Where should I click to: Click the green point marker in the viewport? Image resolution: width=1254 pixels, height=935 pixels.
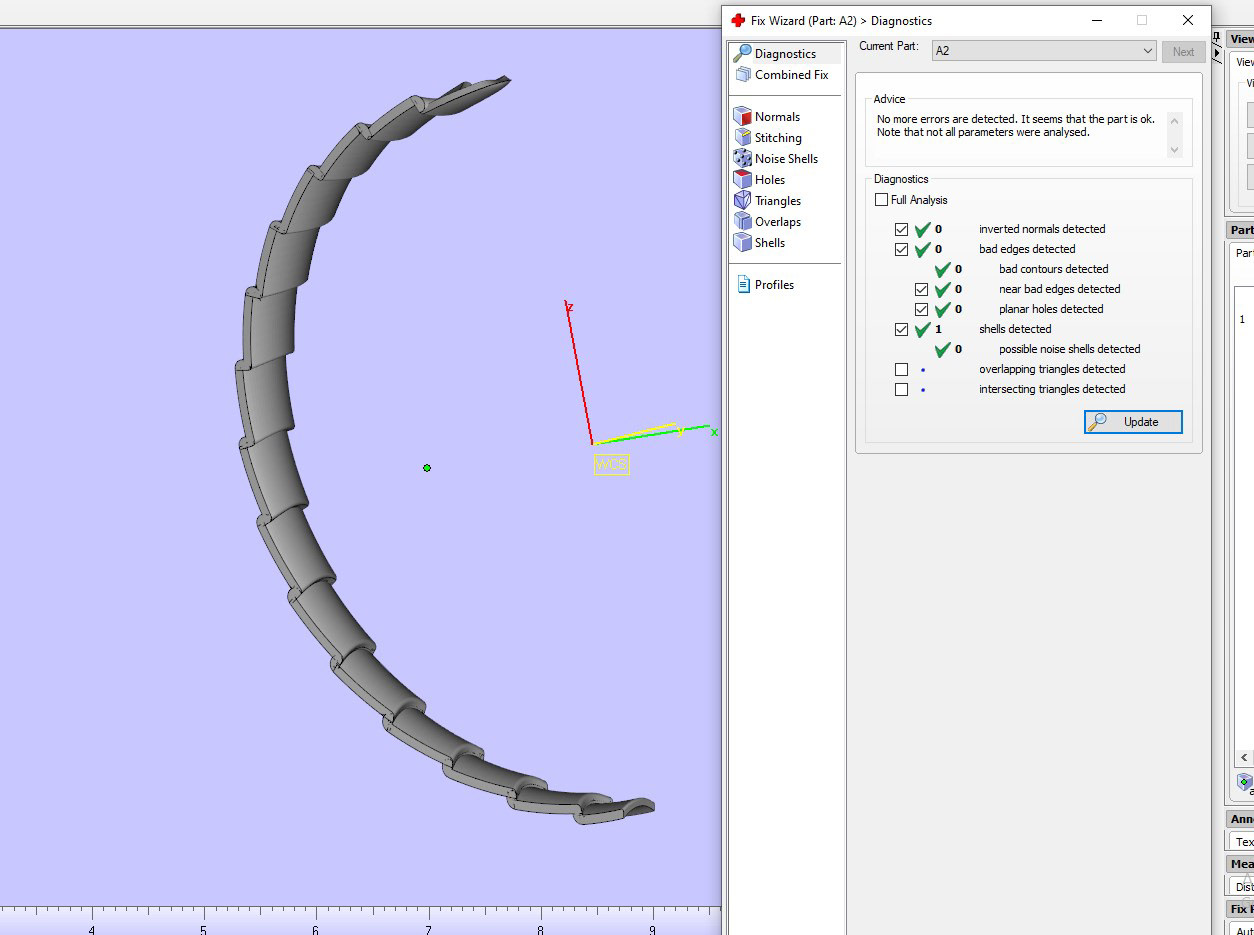click(427, 468)
